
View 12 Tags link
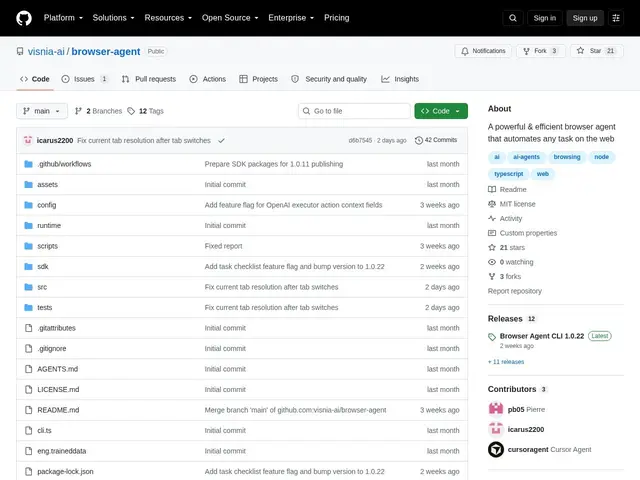(x=145, y=111)
